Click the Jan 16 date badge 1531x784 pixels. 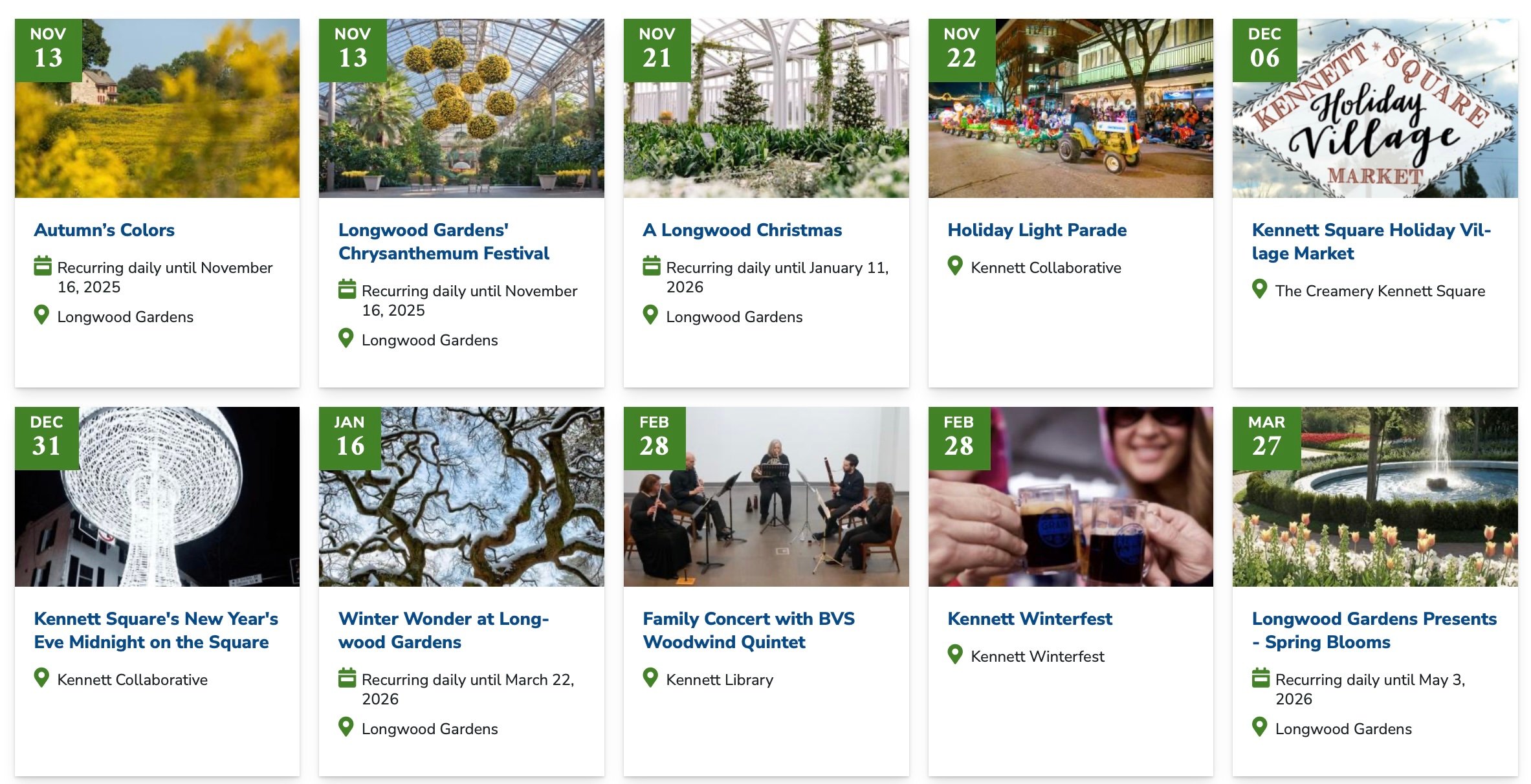tap(350, 438)
